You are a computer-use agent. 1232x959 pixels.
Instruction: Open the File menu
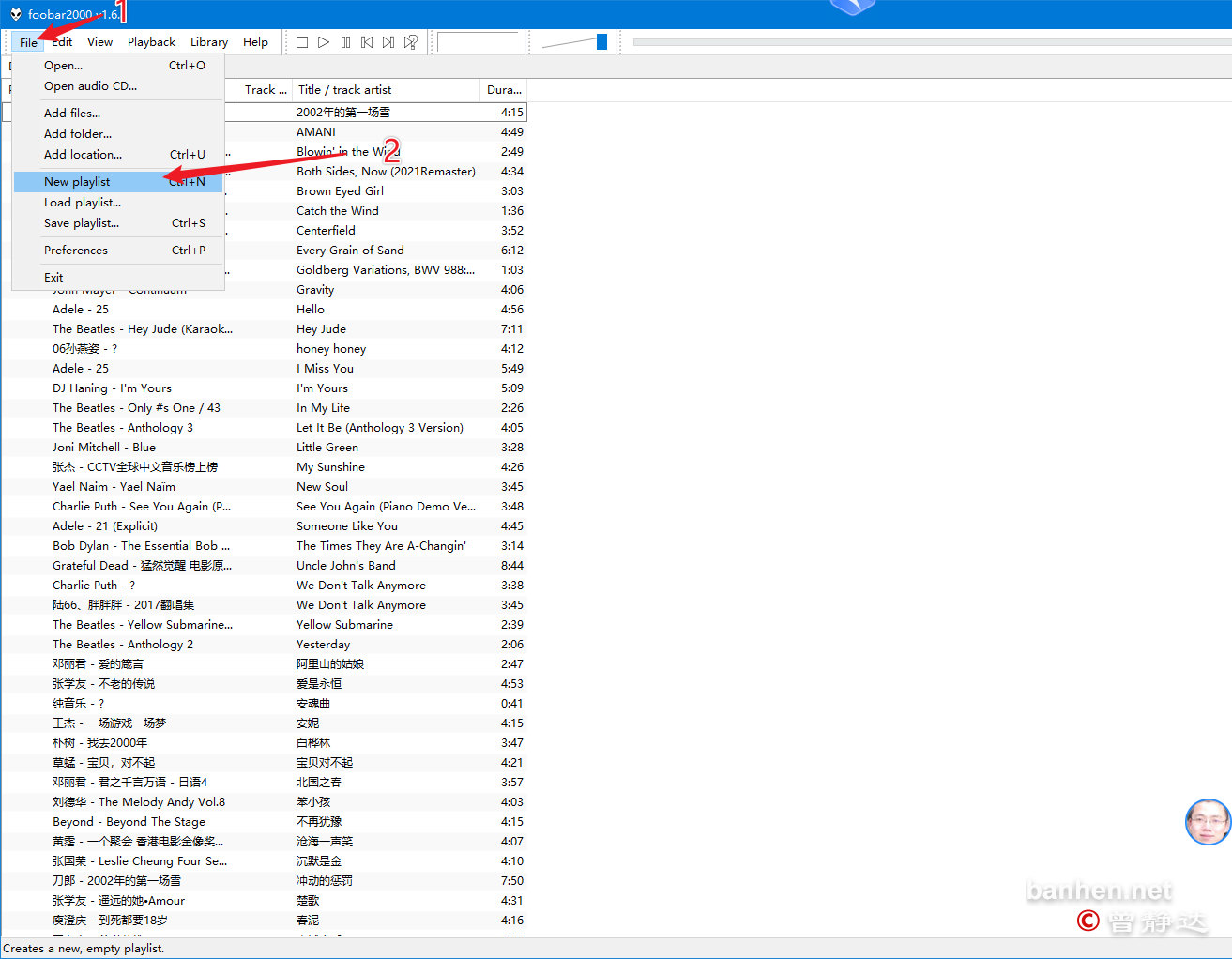click(x=28, y=42)
